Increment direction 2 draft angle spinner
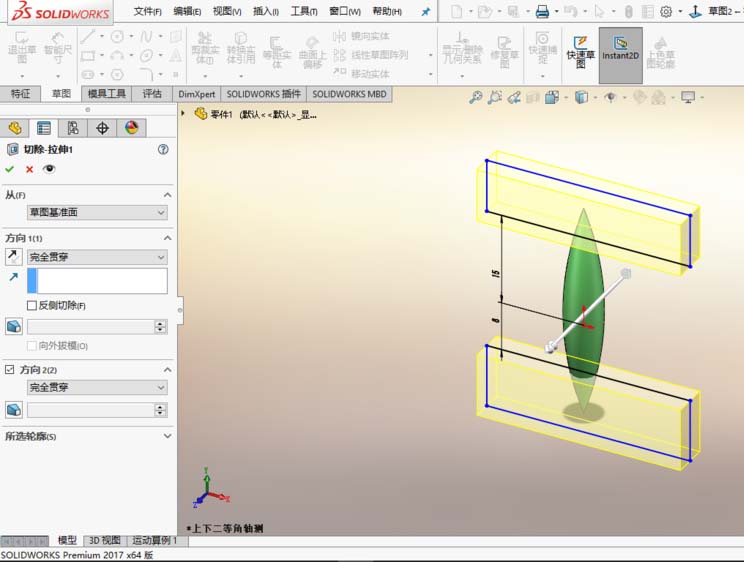Image resolution: width=744 pixels, height=562 pixels. tap(160, 406)
